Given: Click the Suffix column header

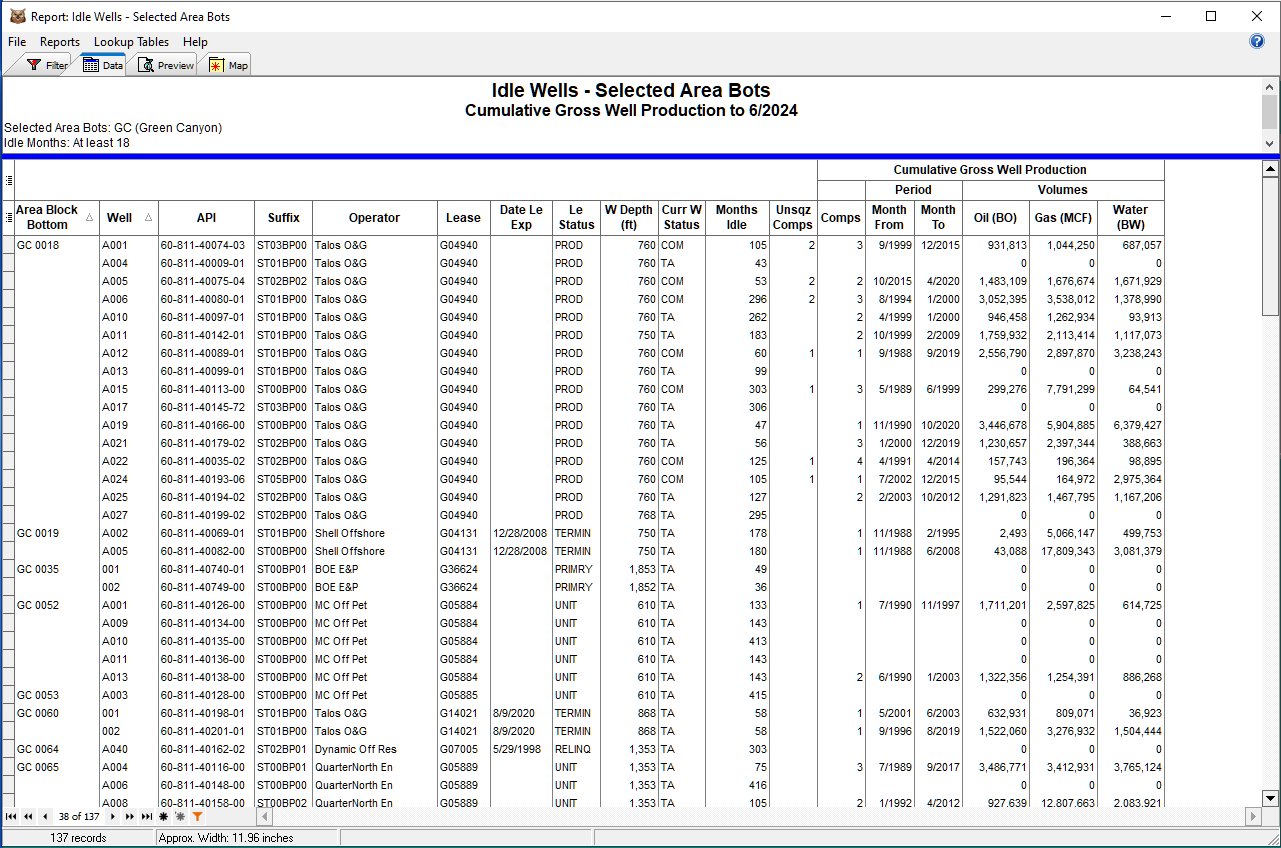Looking at the screenshot, I should pos(283,217).
